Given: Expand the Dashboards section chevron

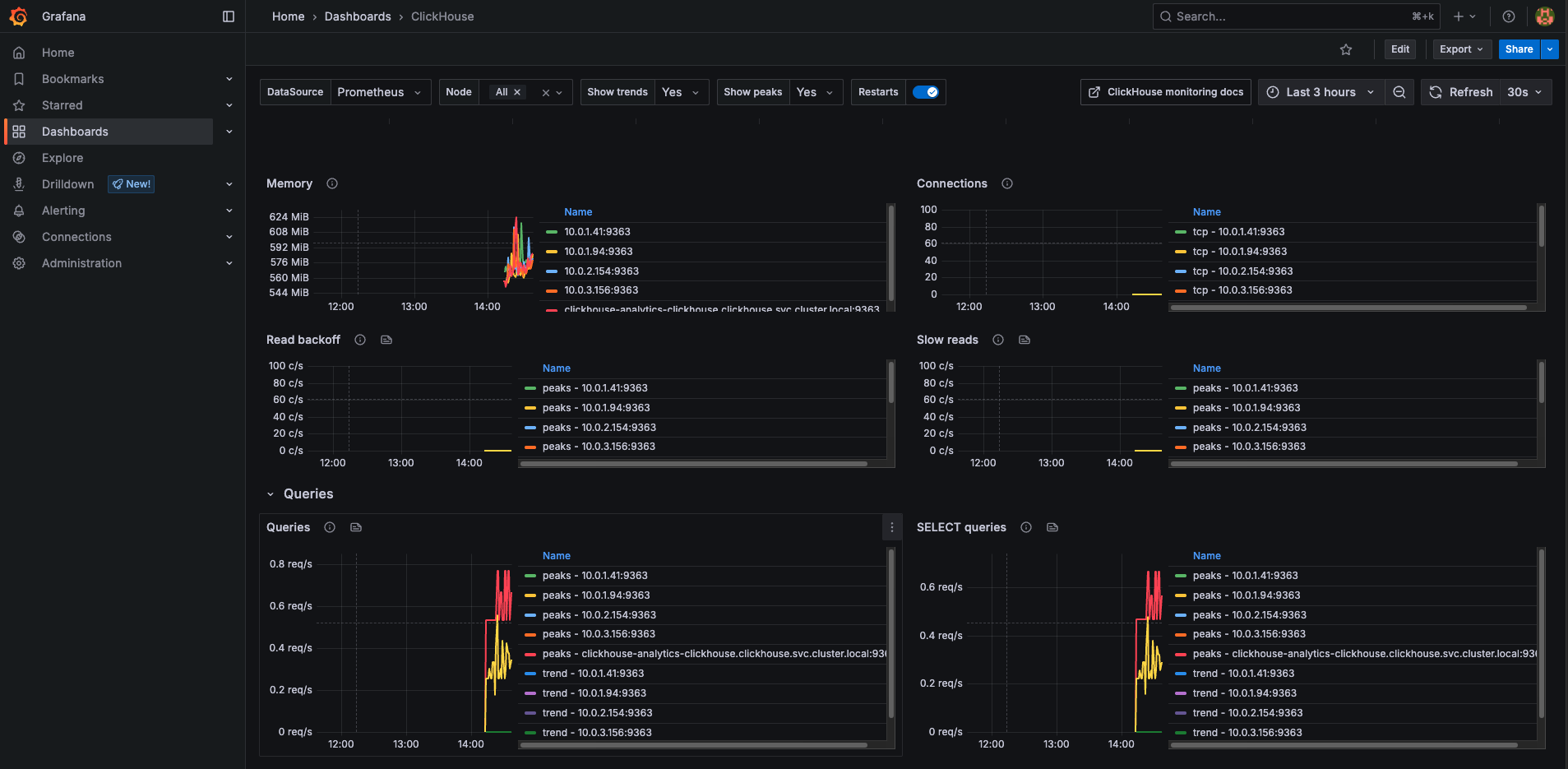Looking at the screenshot, I should (229, 132).
